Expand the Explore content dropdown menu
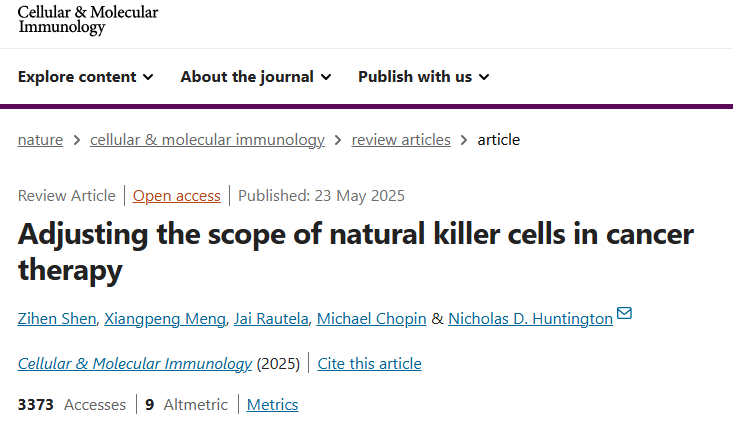This screenshot has width=733, height=427. click(85, 77)
